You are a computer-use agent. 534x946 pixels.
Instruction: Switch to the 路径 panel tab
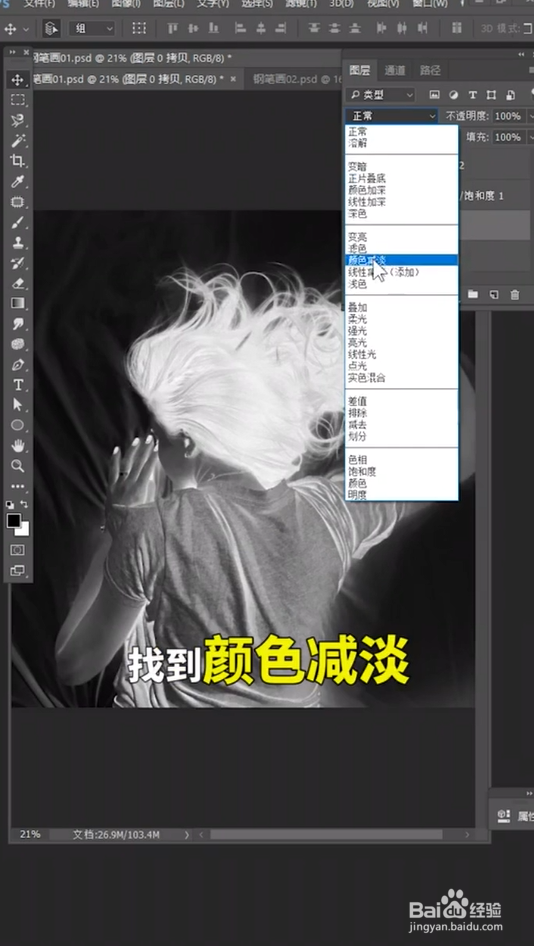tap(430, 71)
